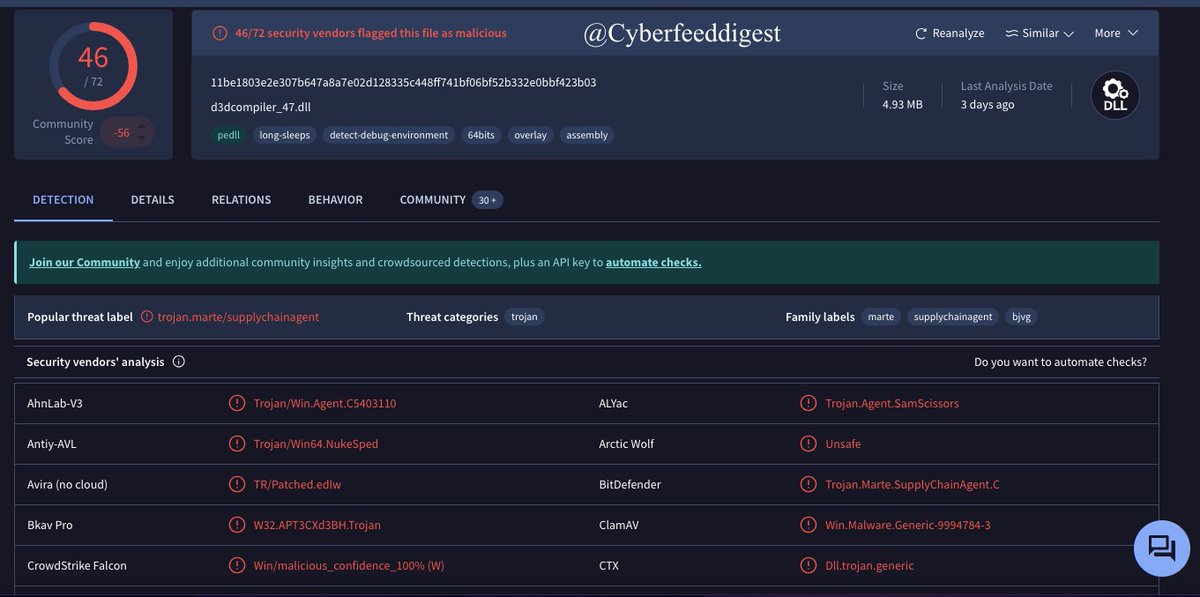The width and height of the screenshot is (1200, 597).
Task: Click the warning icon for Avira detection
Action: point(237,484)
